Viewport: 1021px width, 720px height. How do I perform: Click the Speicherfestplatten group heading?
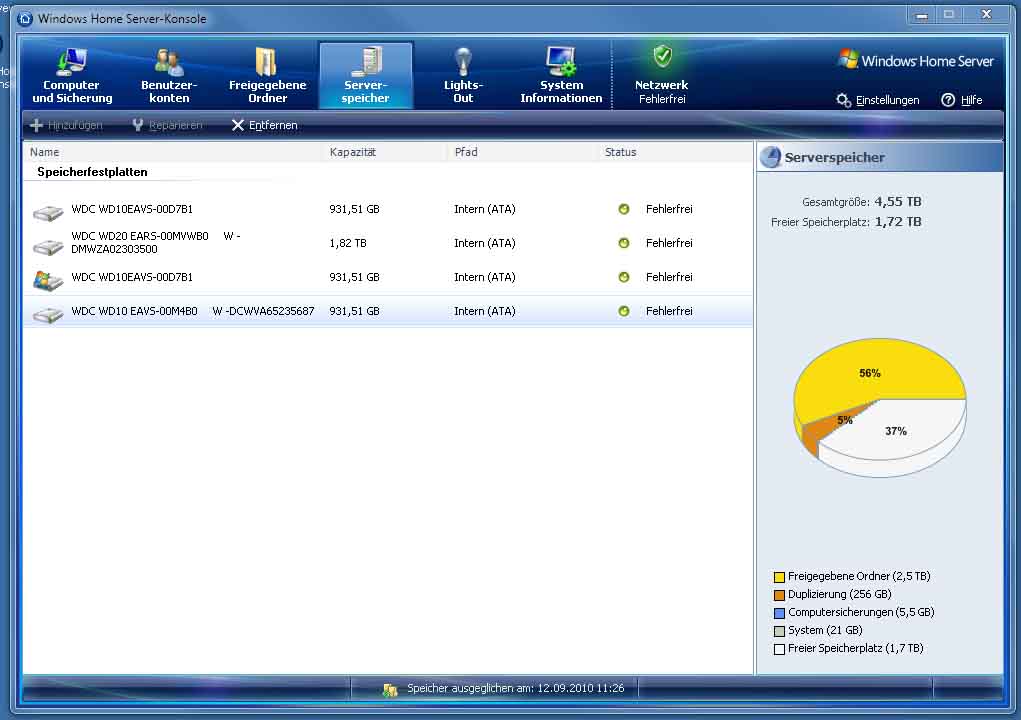point(92,172)
